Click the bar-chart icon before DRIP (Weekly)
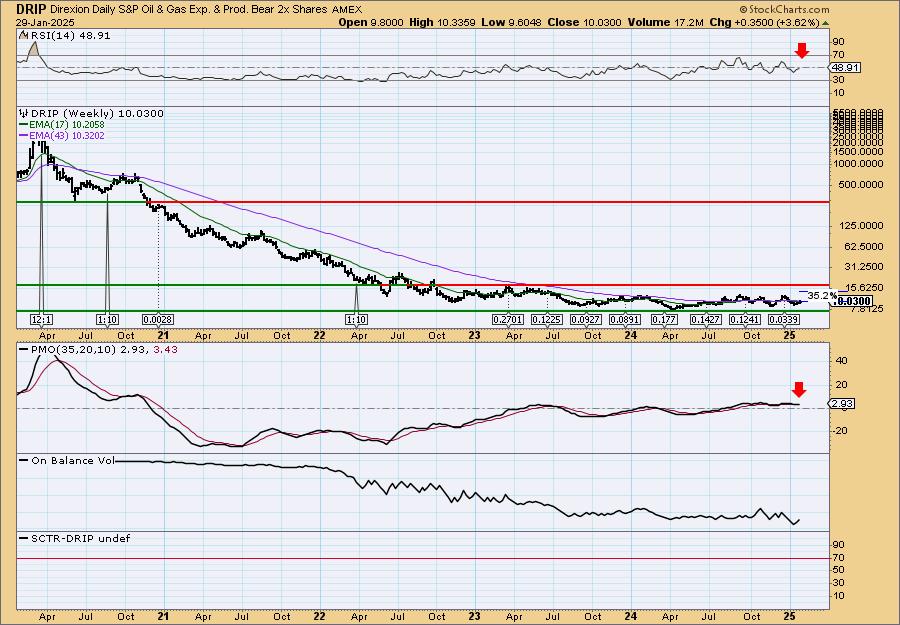The height and width of the screenshot is (625, 900). click(x=23, y=113)
